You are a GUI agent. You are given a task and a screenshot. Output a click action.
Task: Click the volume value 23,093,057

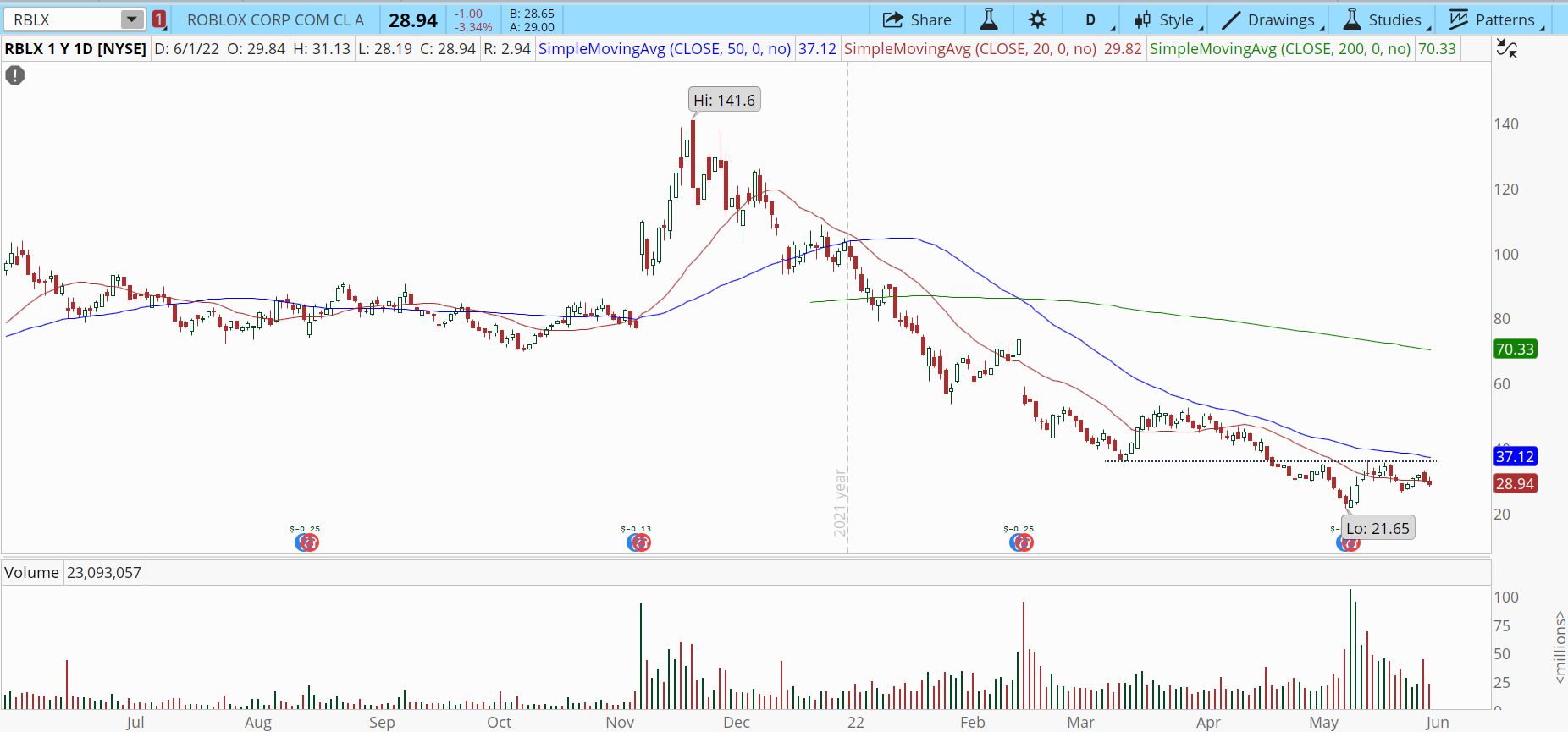[104, 573]
